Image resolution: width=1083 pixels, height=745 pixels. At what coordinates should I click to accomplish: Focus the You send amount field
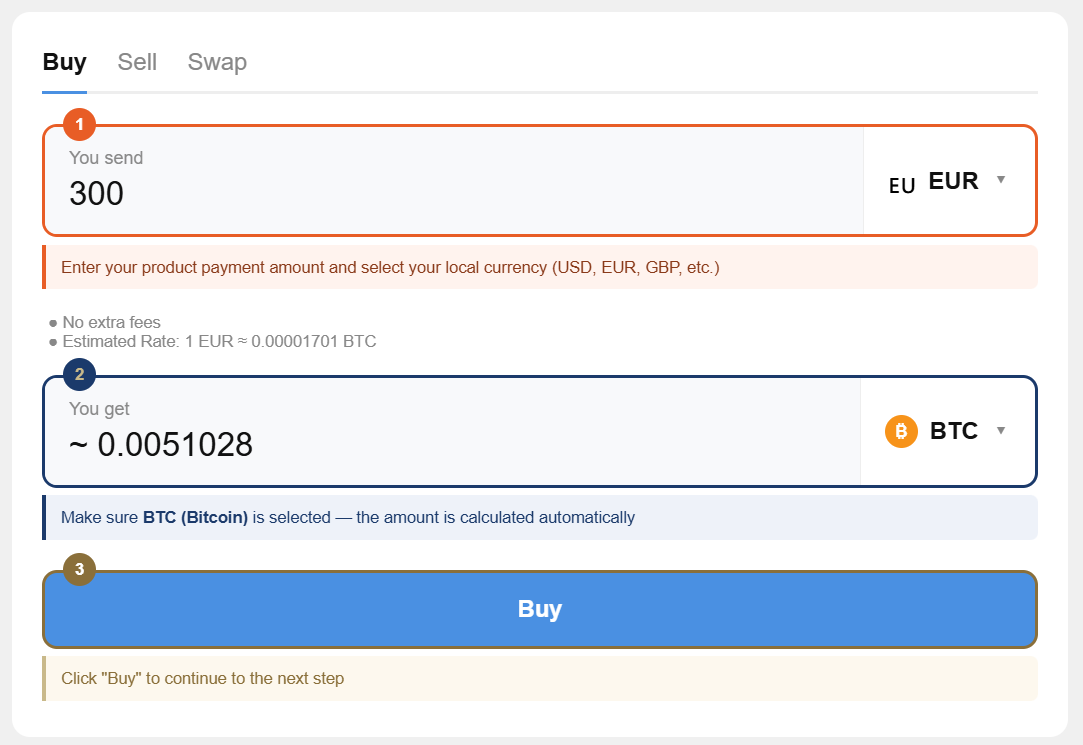click(x=454, y=181)
